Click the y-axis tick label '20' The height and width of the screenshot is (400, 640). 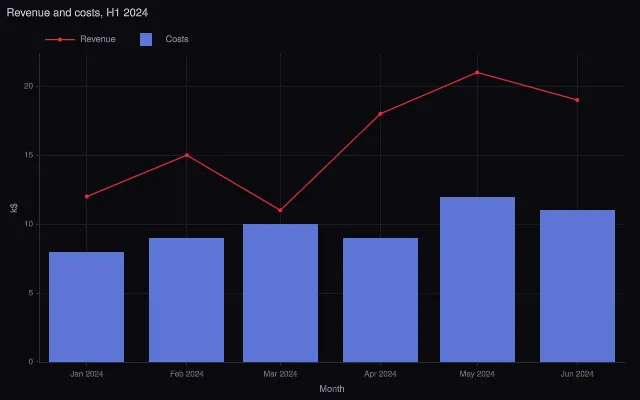click(x=28, y=87)
